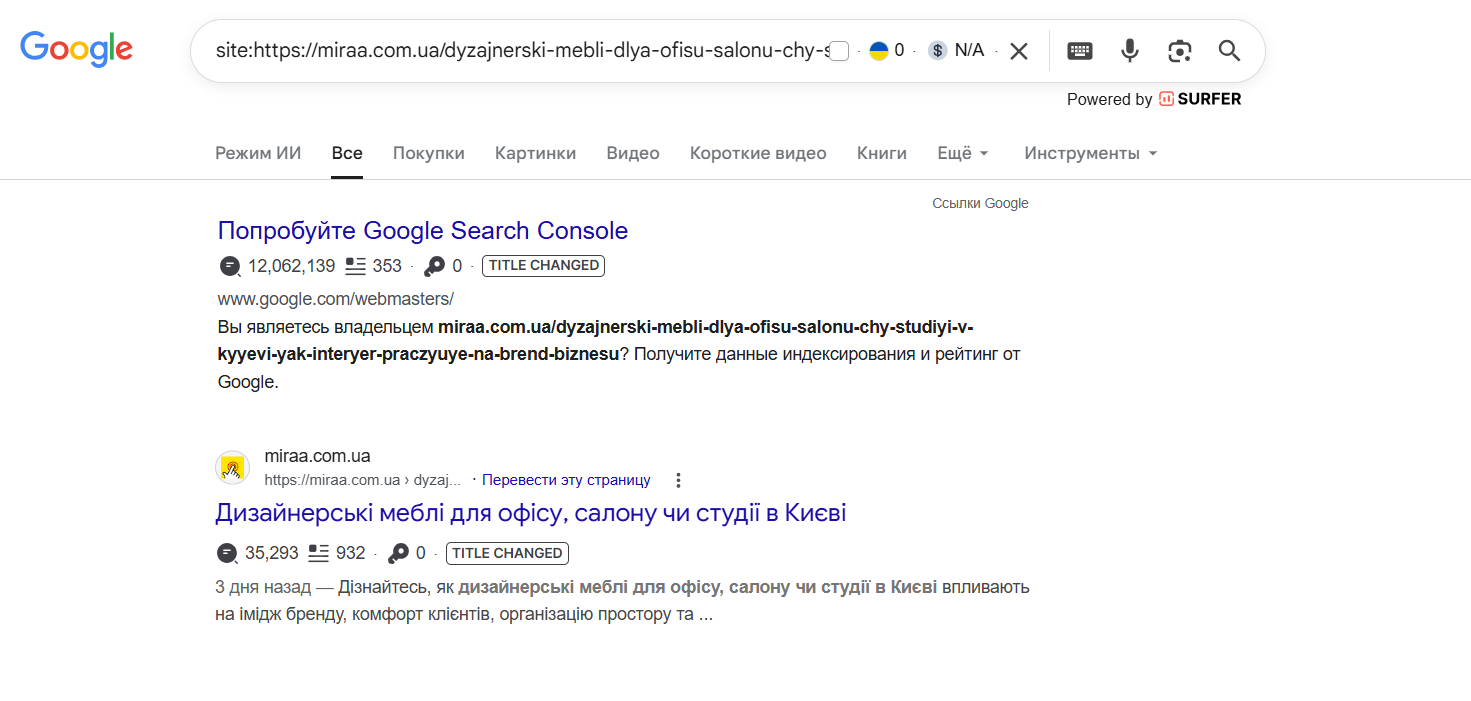
Task: Click the Google logo
Action: tap(76, 49)
